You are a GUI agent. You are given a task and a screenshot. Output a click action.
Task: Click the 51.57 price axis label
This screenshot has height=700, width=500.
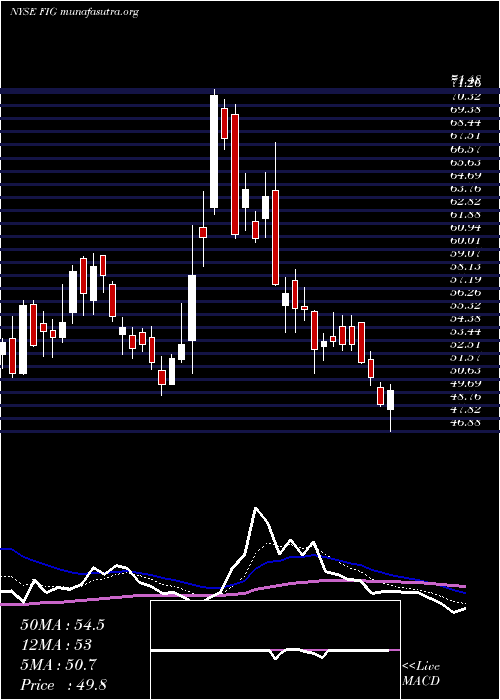point(466,358)
